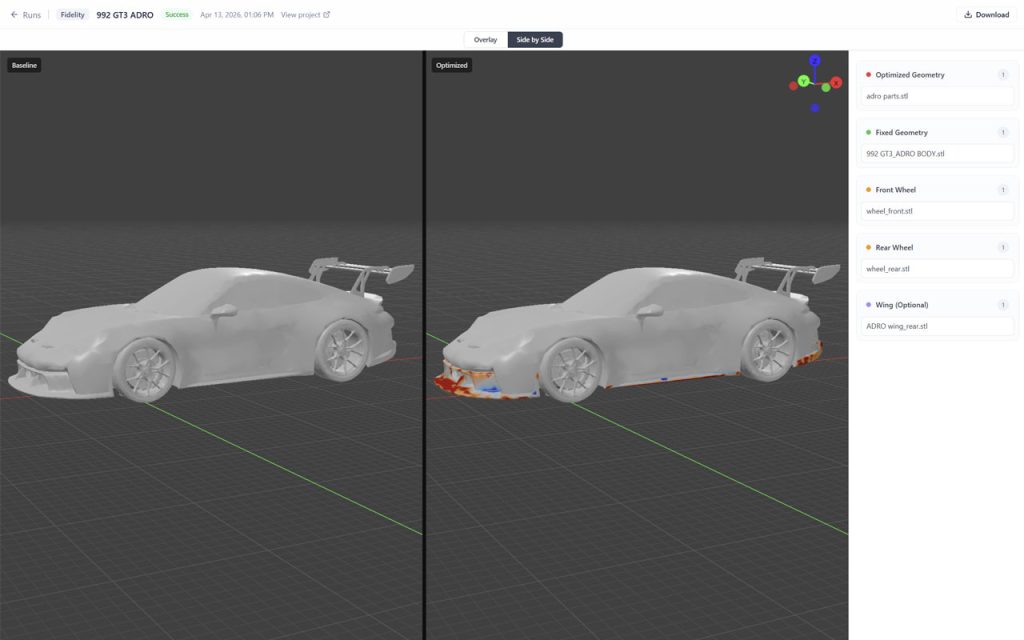Click the red dot beside Optimized Geometry
This screenshot has width=1024, height=640.
[x=868, y=74]
